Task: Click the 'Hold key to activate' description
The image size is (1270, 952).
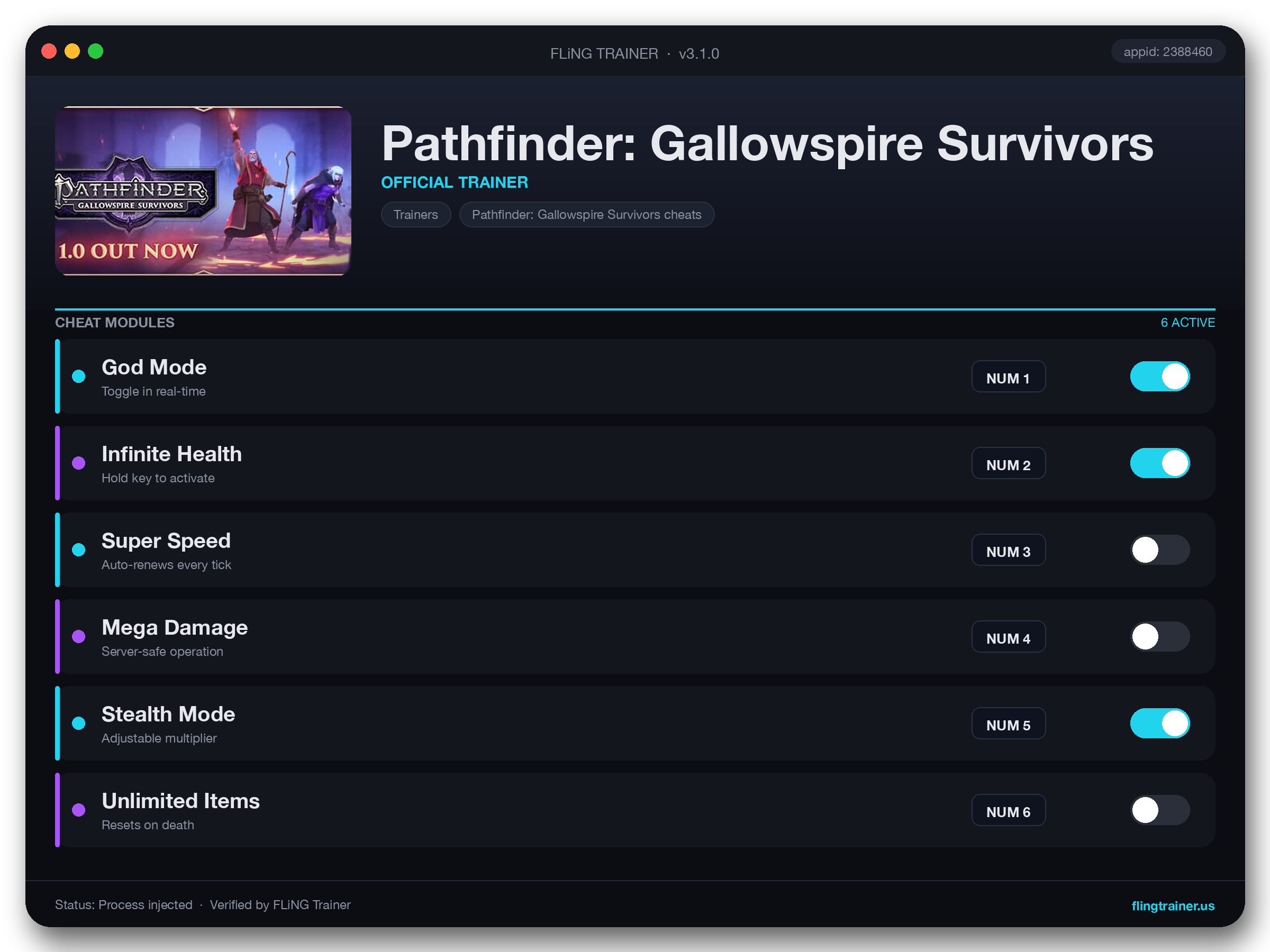Action: point(158,478)
